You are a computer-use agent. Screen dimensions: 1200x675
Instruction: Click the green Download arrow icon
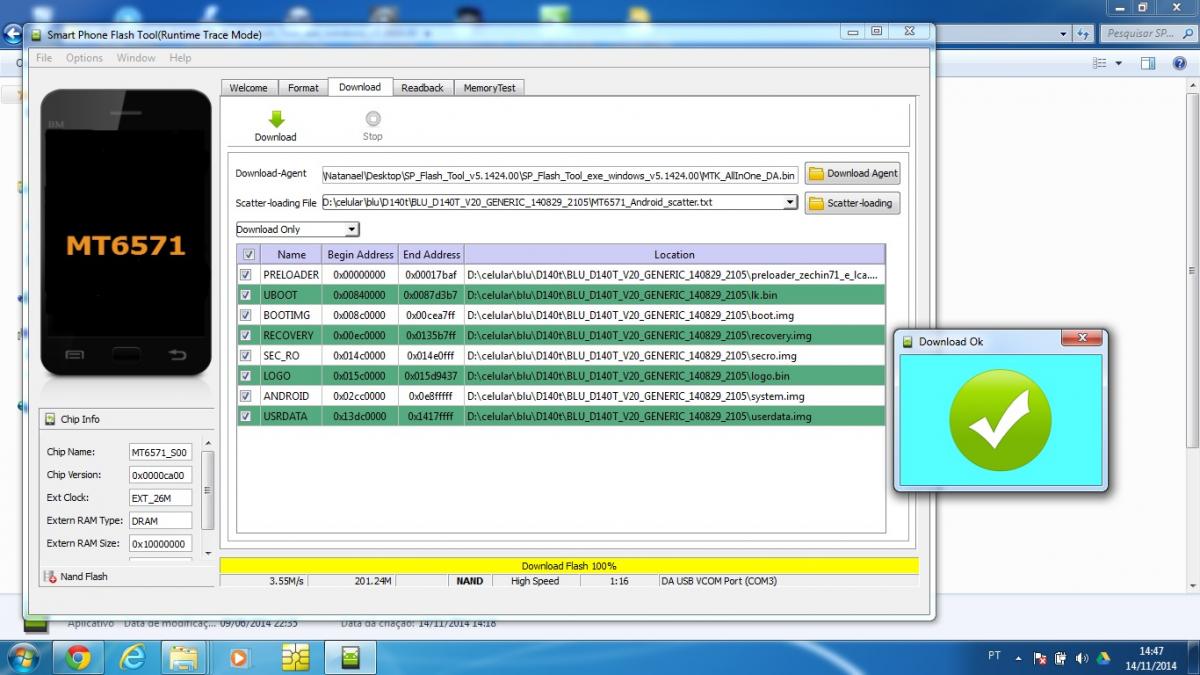pyautogui.click(x=276, y=119)
